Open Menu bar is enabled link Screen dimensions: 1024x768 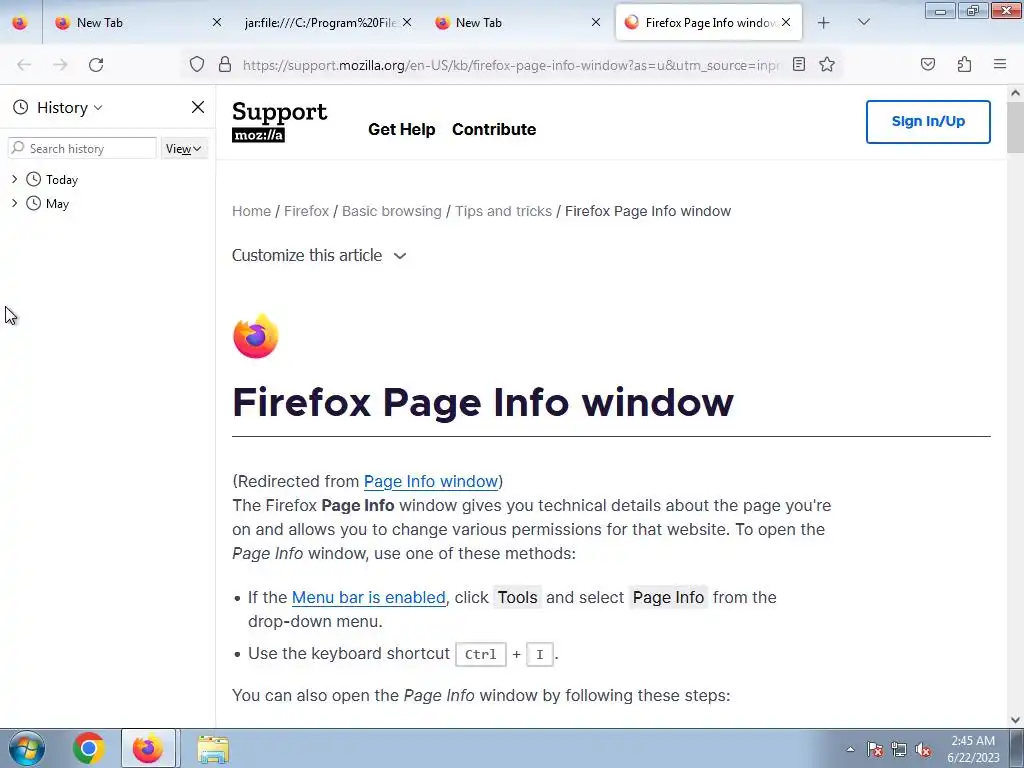[368, 598]
